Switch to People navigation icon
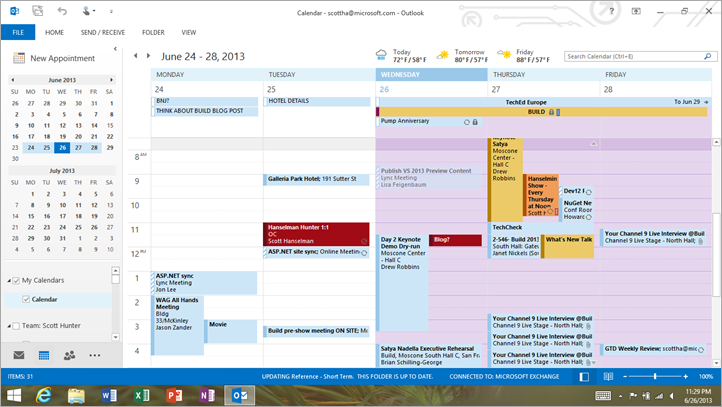The width and height of the screenshot is (722, 407). coord(70,355)
